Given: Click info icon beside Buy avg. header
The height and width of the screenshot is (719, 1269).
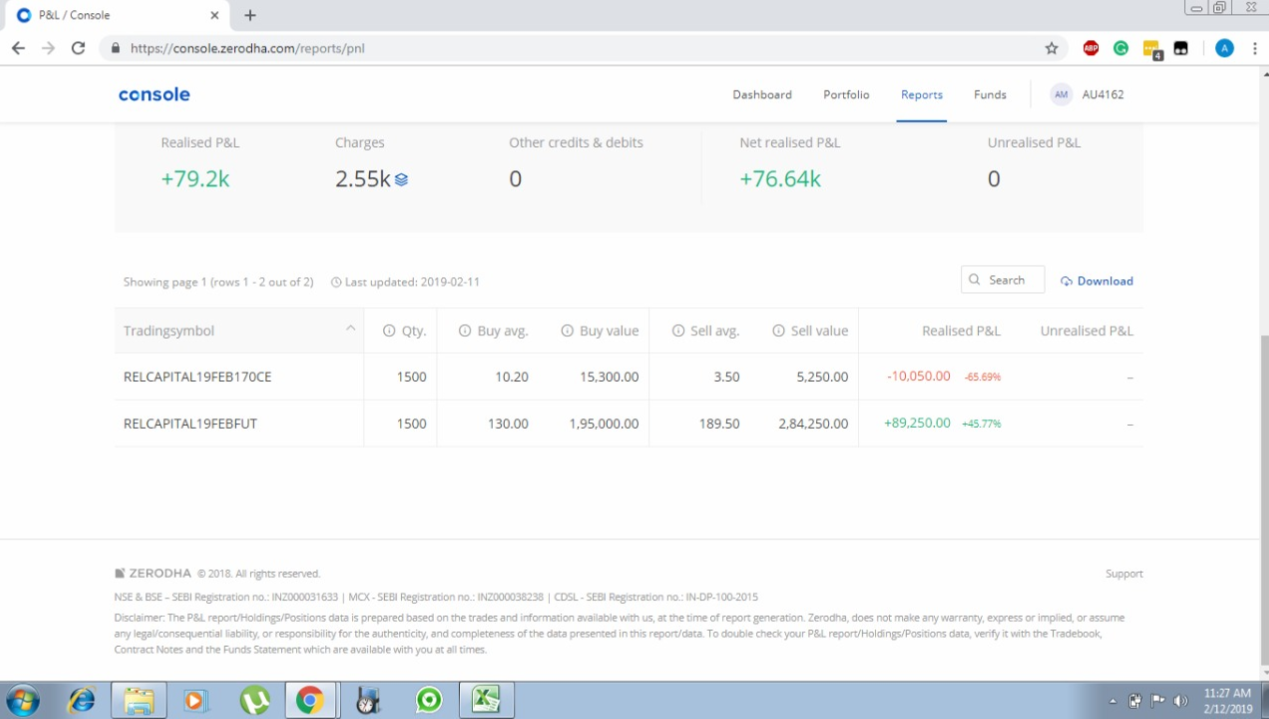Looking at the screenshot, I should 464,331.
